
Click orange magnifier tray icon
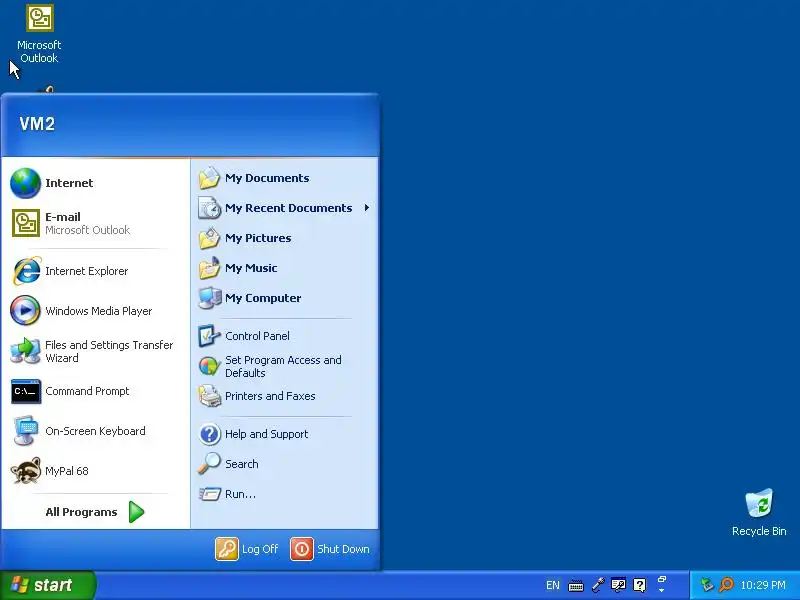coord(726,585)
